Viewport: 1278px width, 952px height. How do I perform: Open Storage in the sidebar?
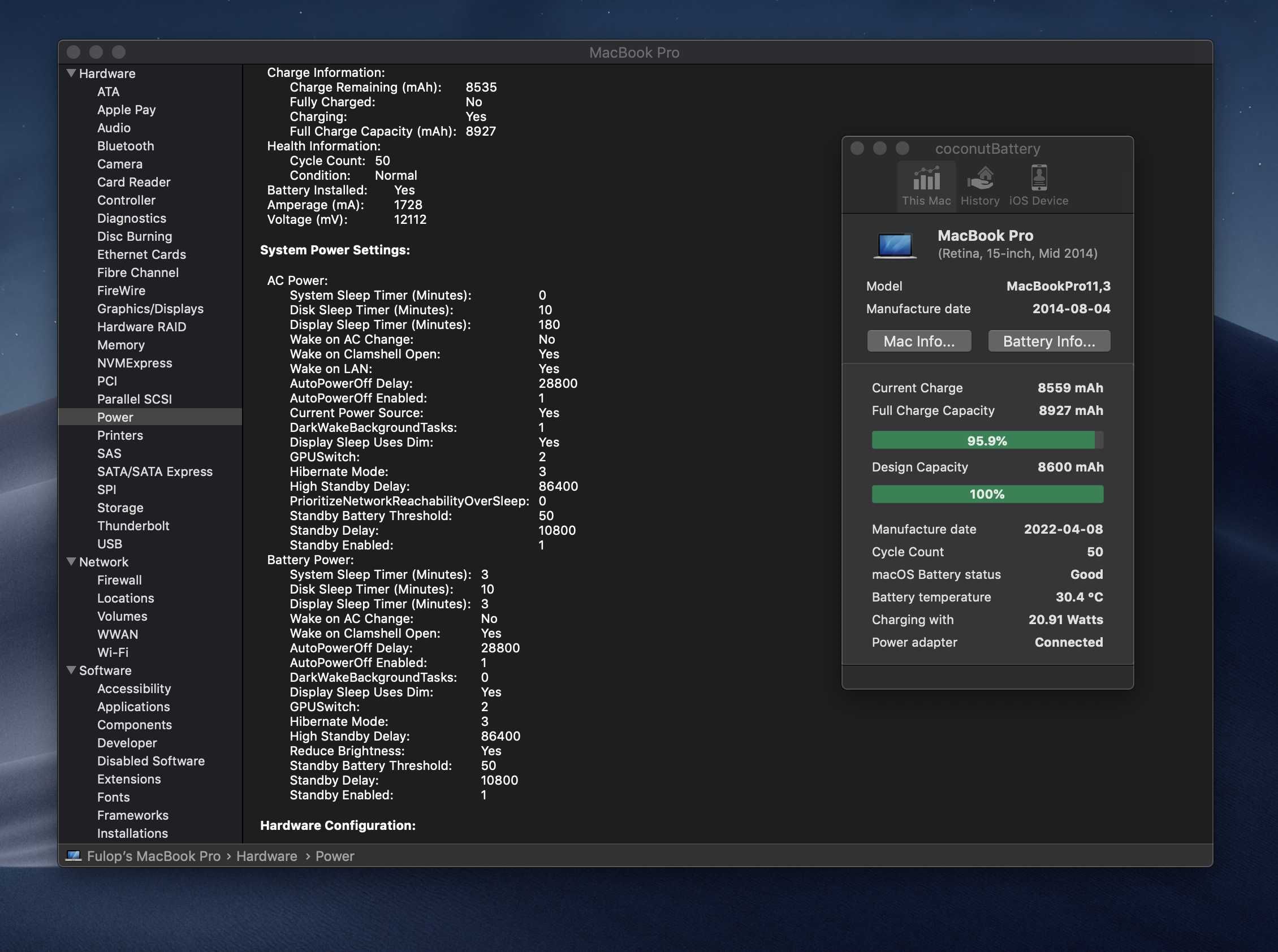pyautogui.click(x=120, y=508)
